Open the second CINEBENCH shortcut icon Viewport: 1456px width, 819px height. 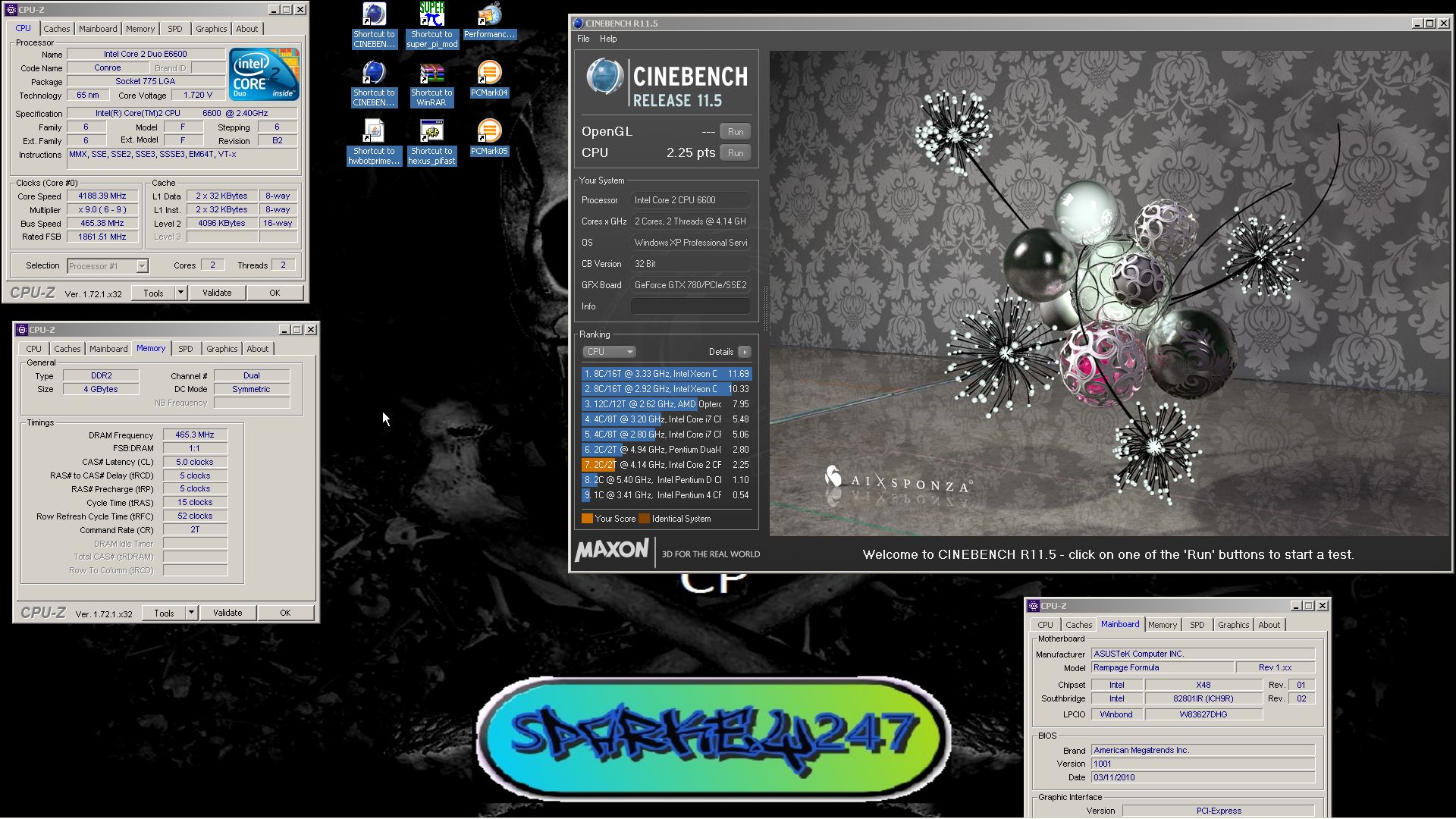(x=374, y=83)
